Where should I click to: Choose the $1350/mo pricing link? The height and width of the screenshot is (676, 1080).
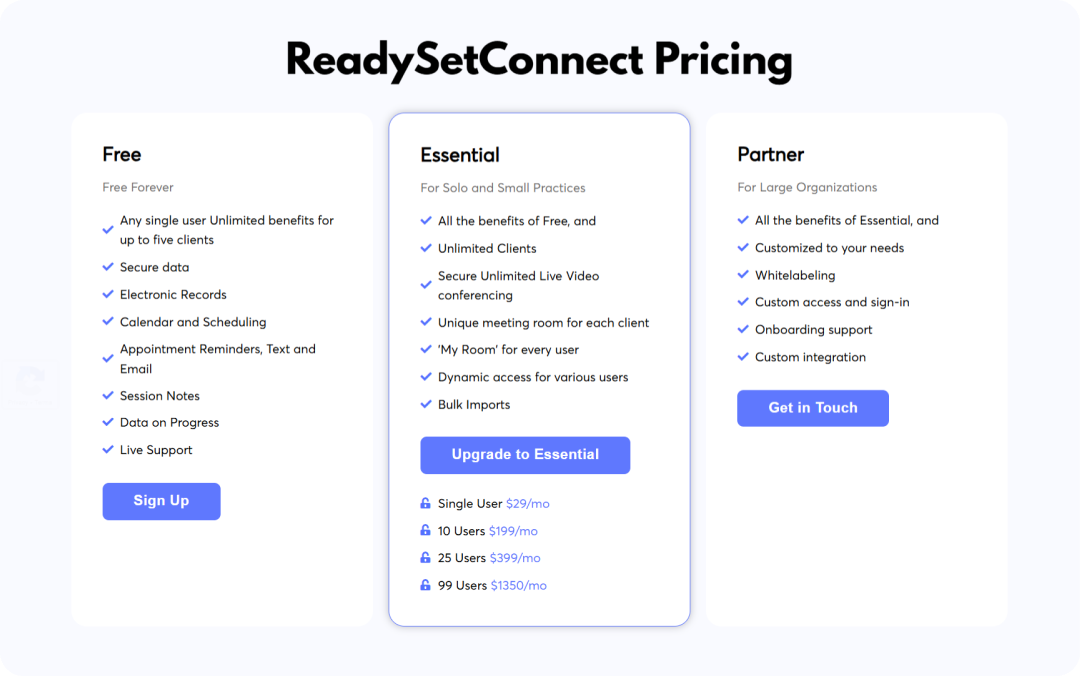pyautogui.click(x=519, y=586)
